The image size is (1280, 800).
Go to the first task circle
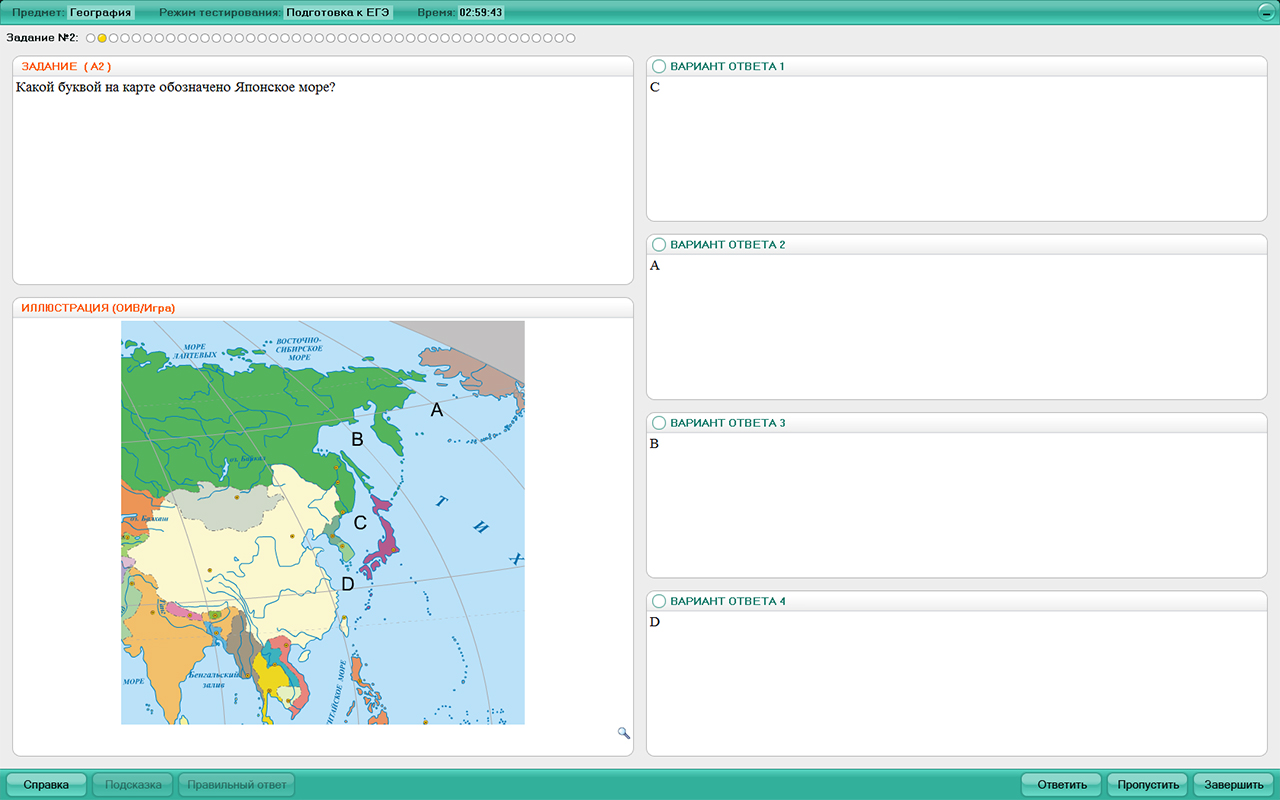(91, 38)
